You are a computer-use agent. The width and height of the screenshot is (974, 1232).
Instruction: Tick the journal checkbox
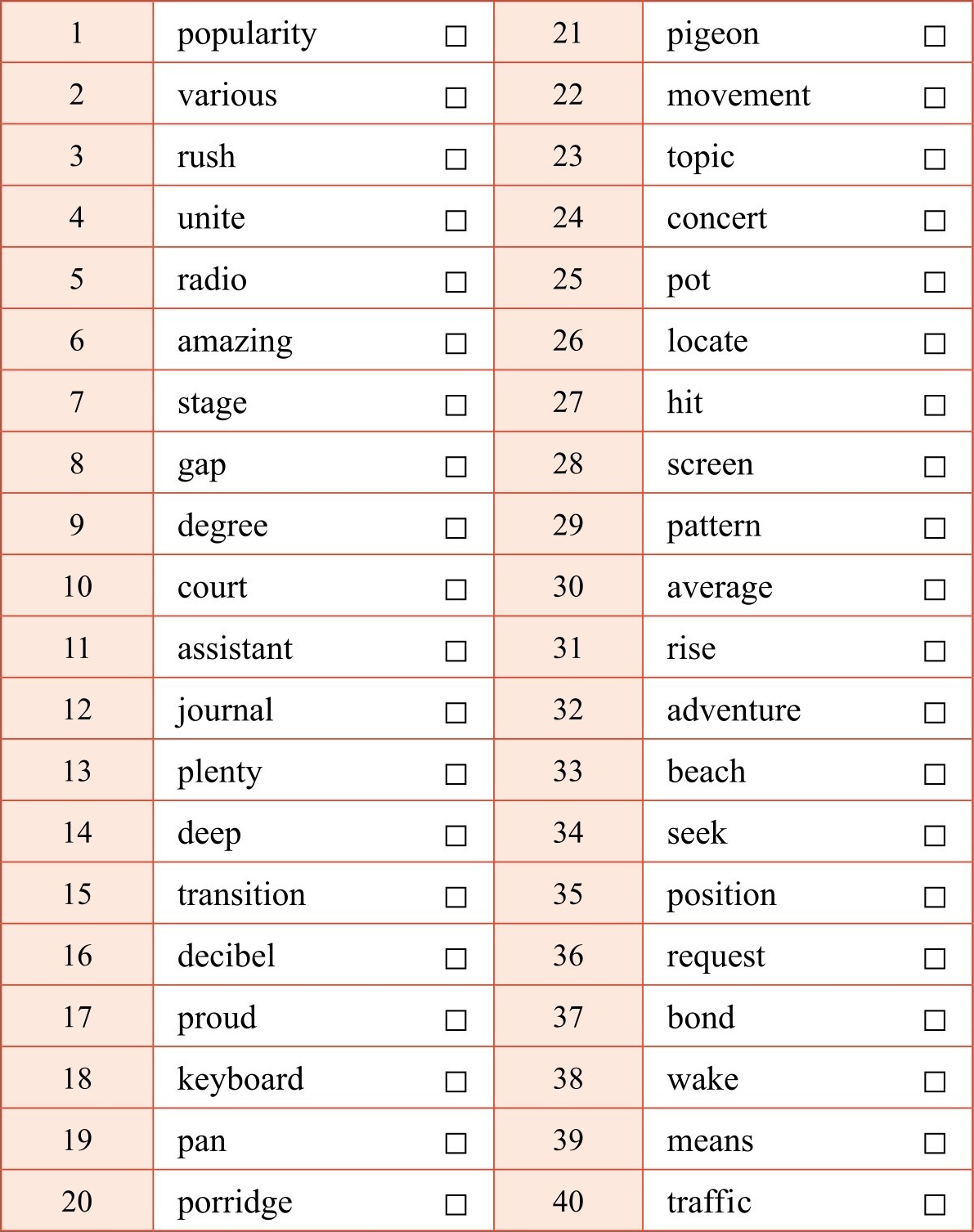coord(456,713)
